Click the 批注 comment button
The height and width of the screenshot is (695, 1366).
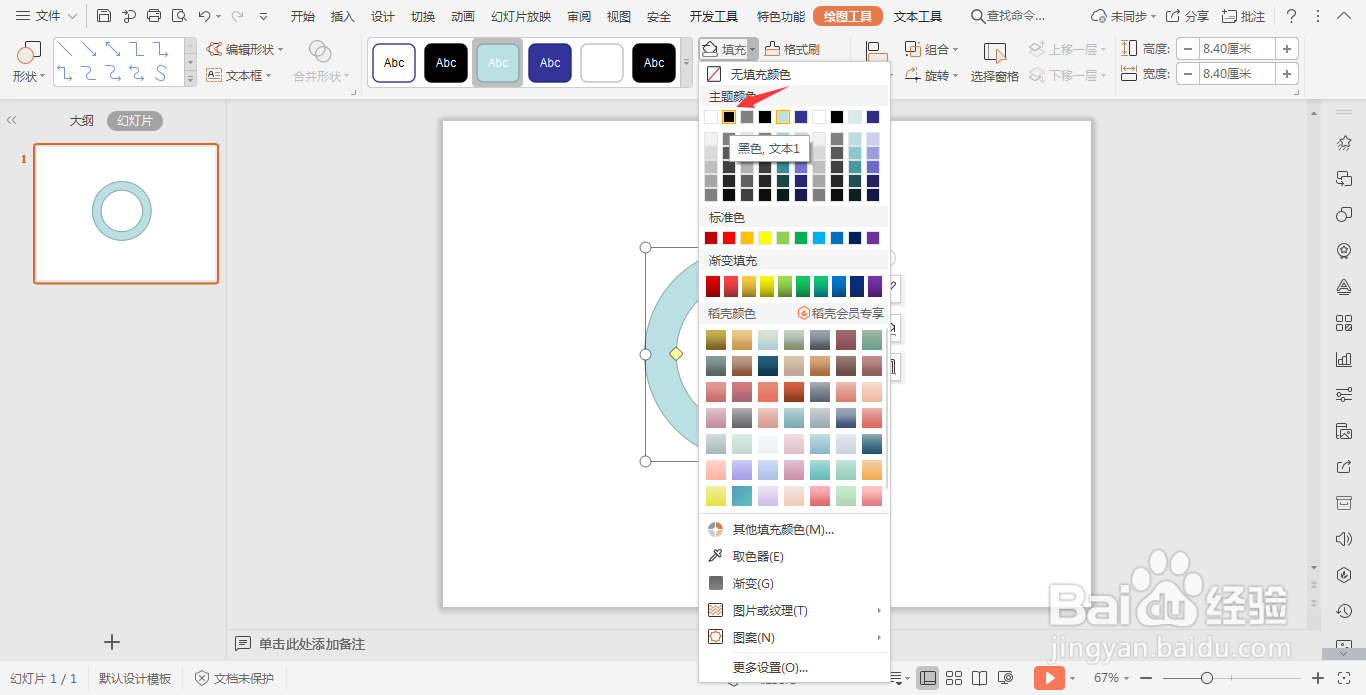tap(1243, 16)
